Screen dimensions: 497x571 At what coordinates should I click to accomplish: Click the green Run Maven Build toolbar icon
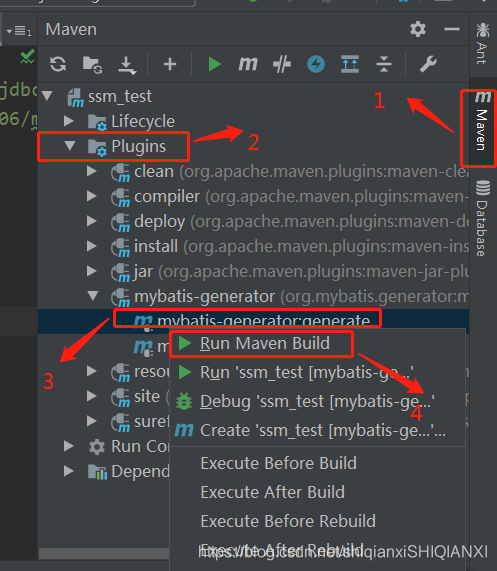(x=214, y=64)
